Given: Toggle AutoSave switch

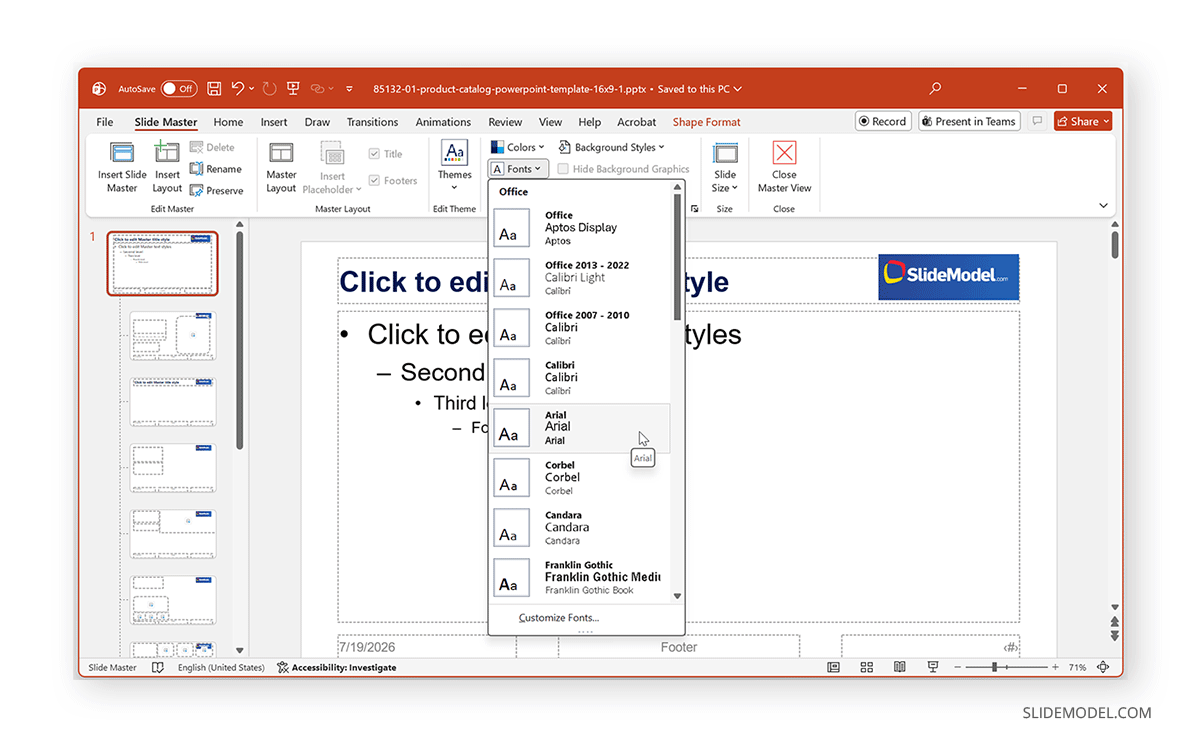Looking at the screenshot, I should 179,89.
